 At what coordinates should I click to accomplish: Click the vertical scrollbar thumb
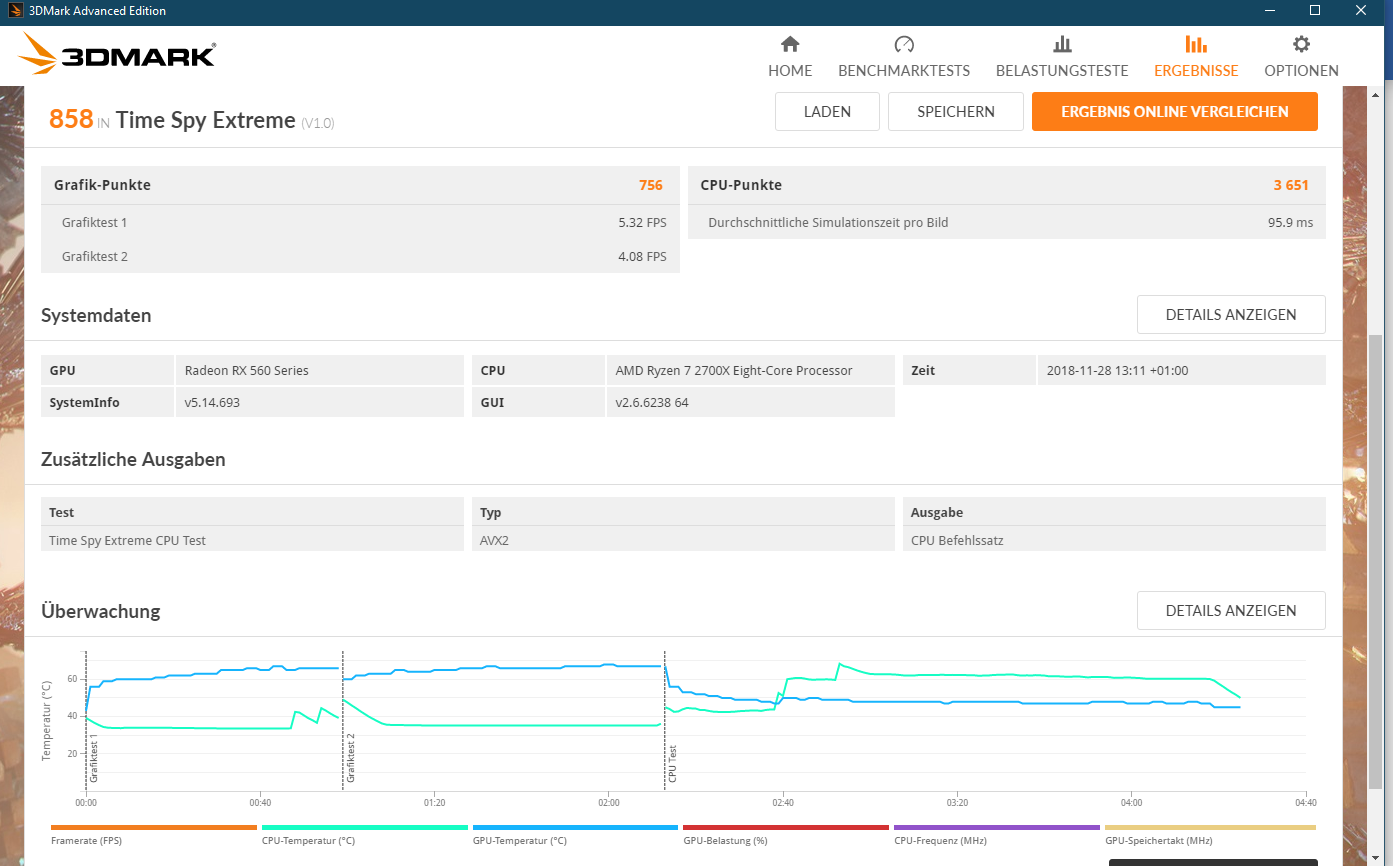point(1376,560)
